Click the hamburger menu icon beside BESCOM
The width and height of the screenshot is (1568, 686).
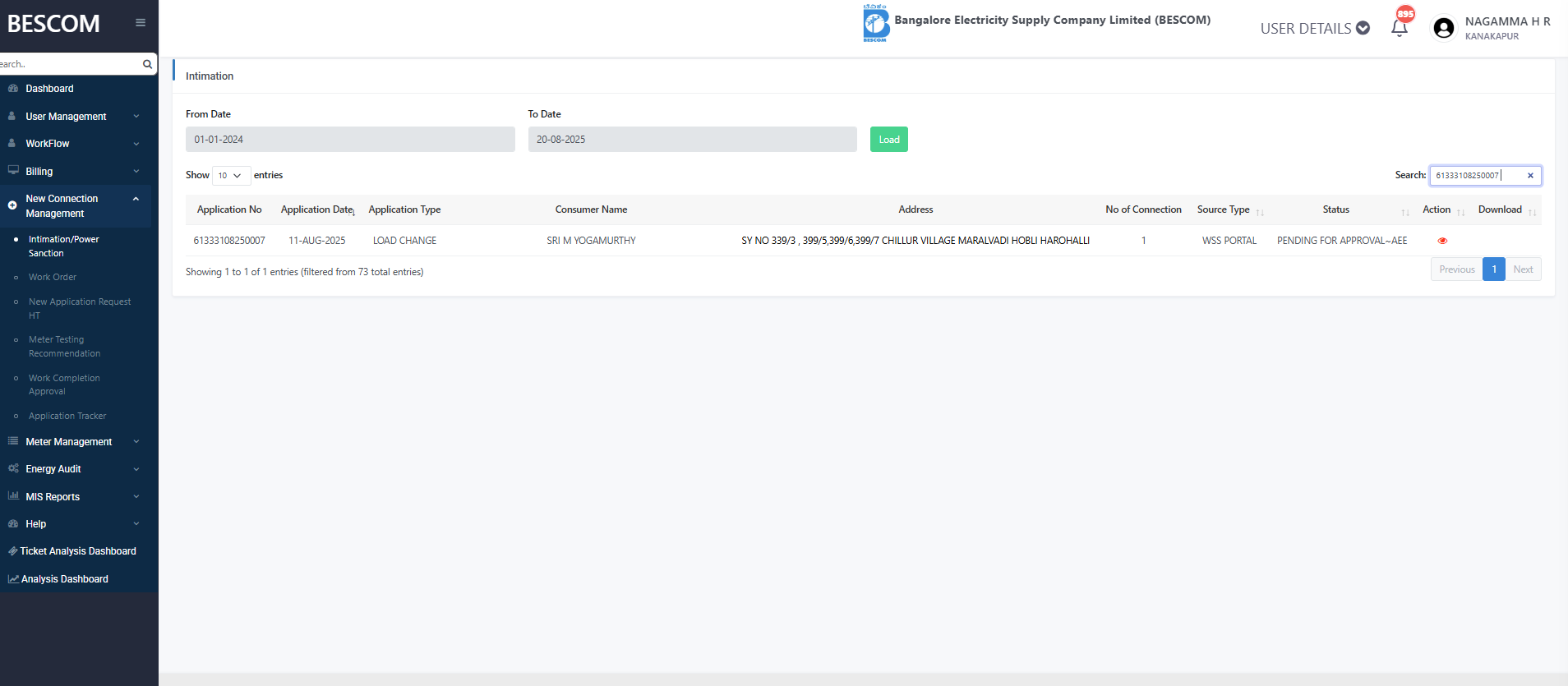141,23
